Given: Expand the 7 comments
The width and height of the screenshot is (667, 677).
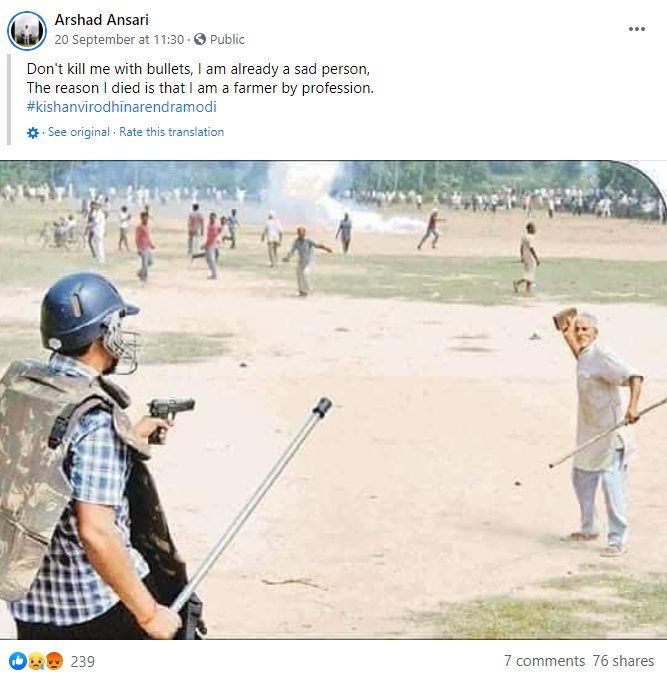Looking at the screenshot, I should [544, 661].
